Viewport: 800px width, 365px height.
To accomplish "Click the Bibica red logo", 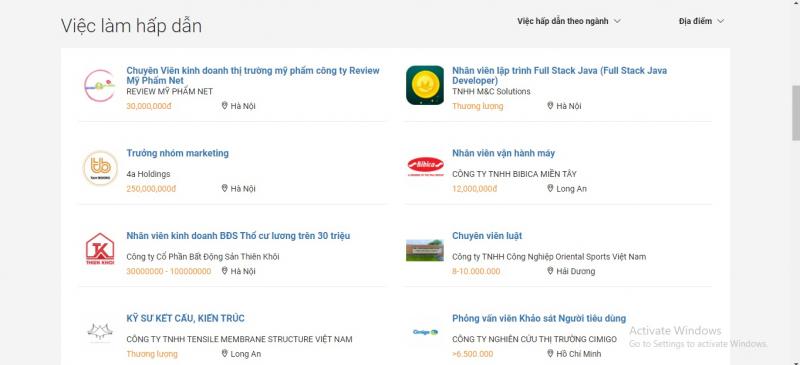I will (426, 166).
